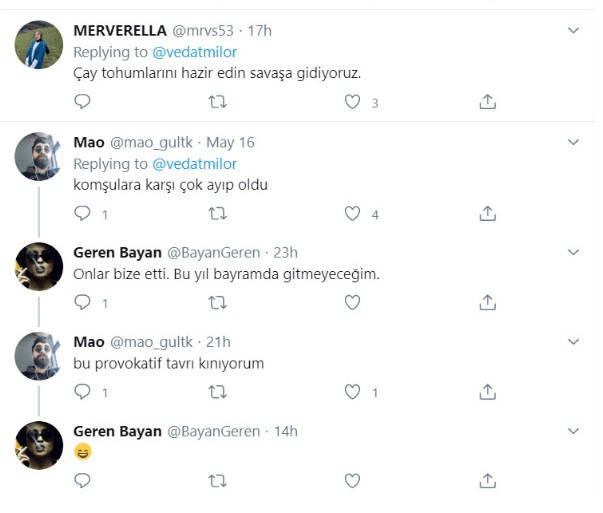Open MERVERELLA's profile name link

pyautogui.click(x=120, y=30)
